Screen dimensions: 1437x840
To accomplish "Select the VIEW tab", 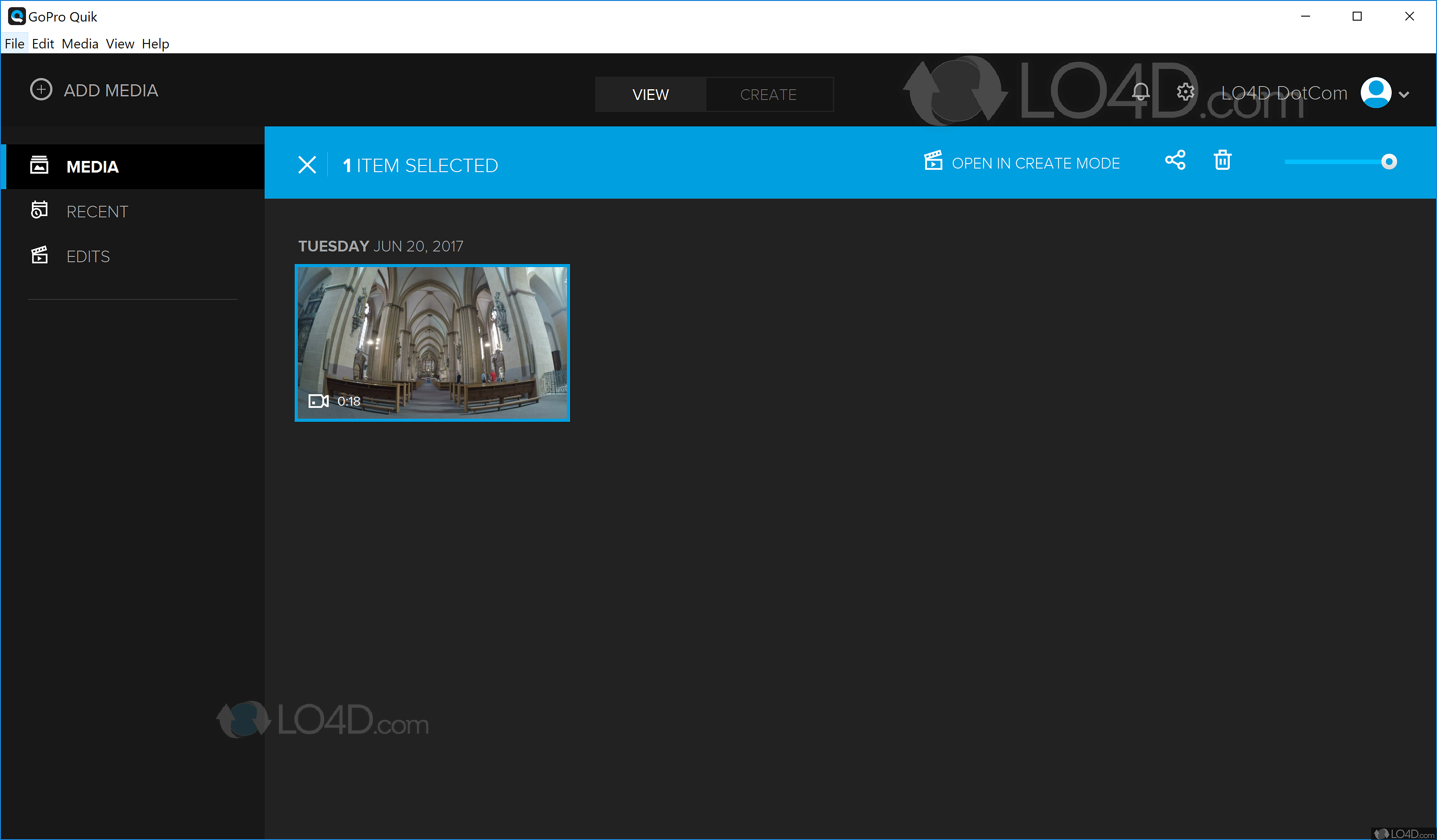I will point(650,95).
